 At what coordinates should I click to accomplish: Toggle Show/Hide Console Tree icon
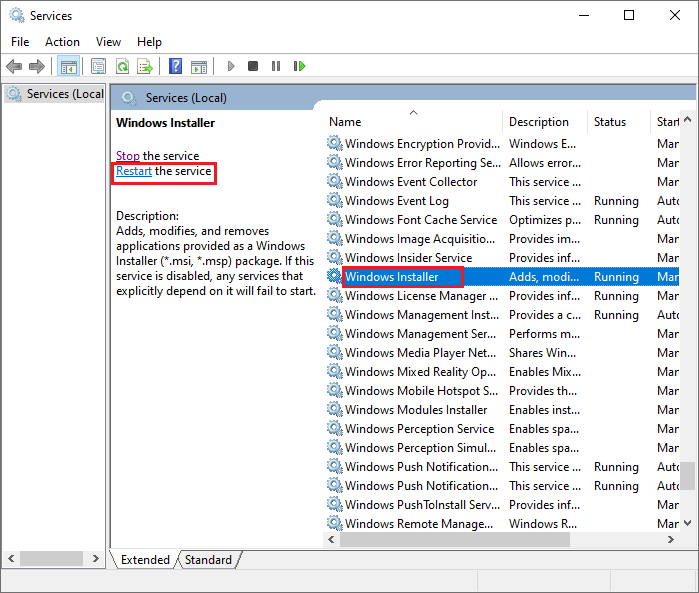pyautogui.click(x=69, y=67)
